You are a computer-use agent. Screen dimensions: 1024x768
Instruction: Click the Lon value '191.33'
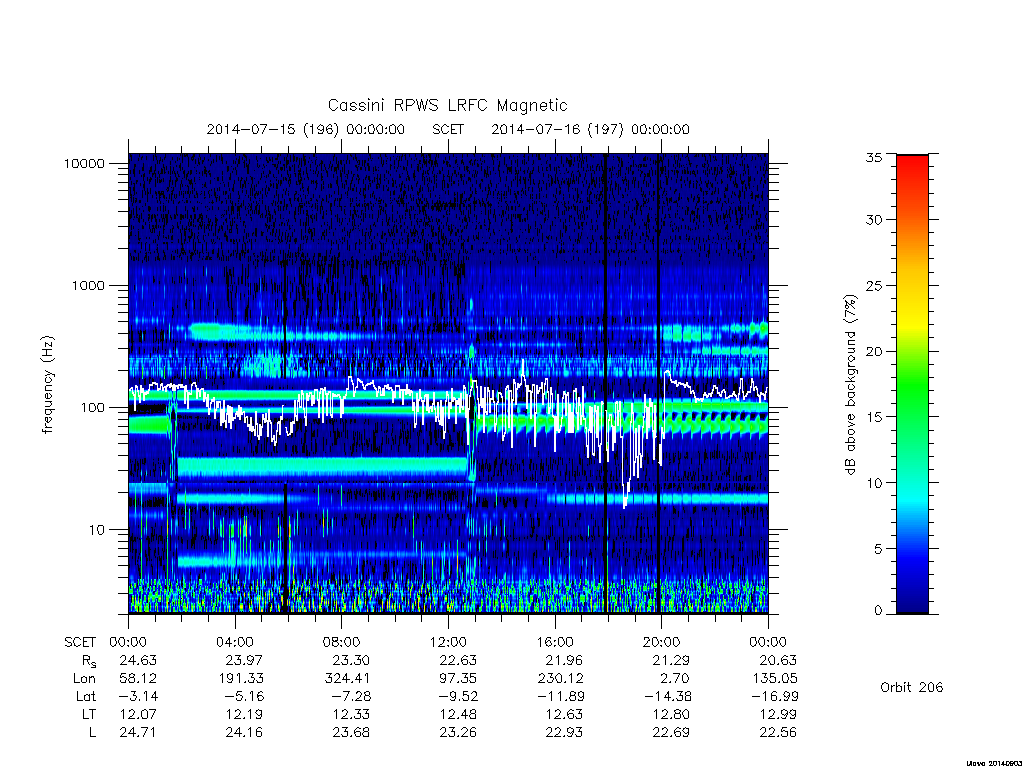point(241,679)
